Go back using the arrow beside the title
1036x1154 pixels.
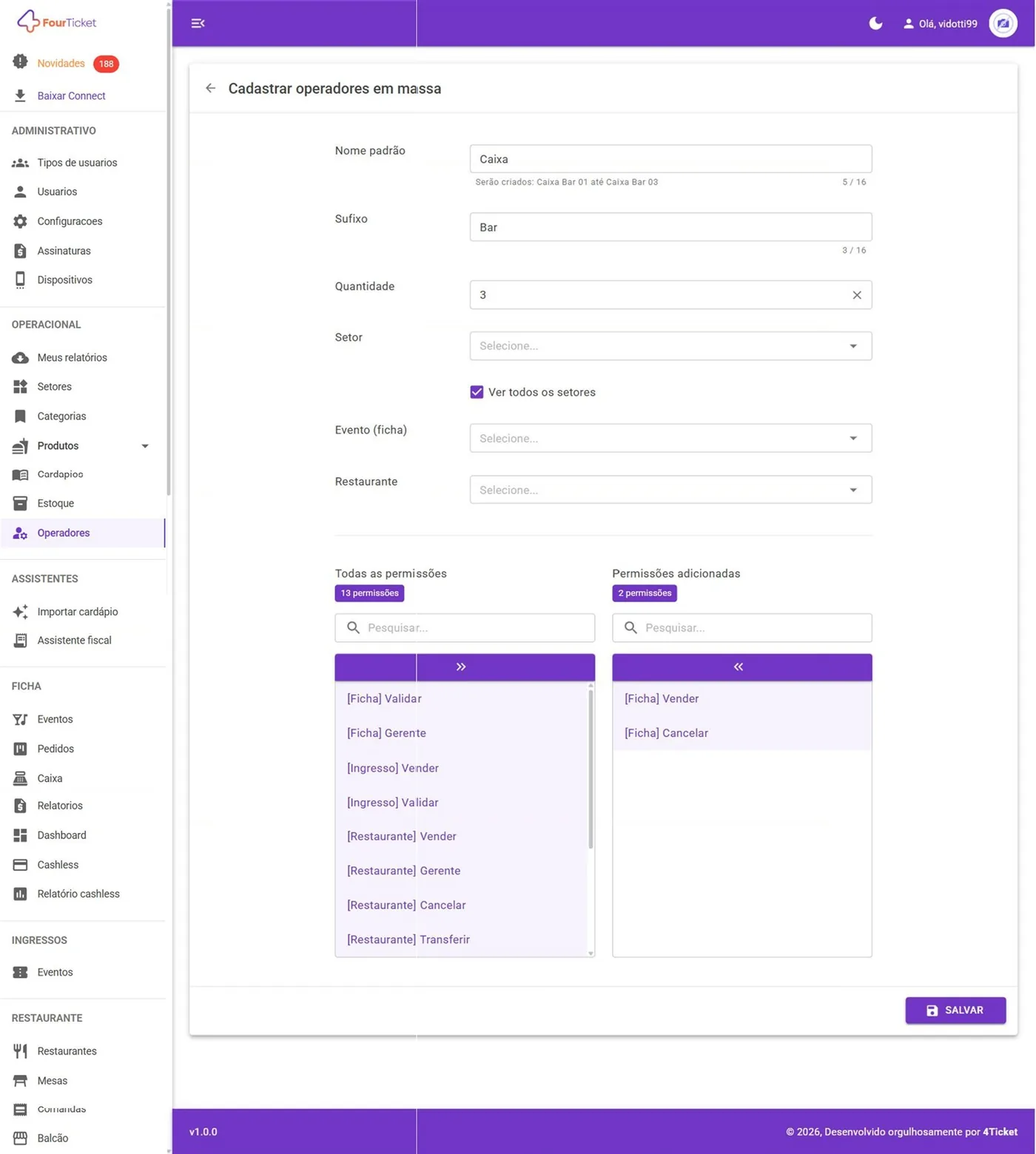(211, 88)
